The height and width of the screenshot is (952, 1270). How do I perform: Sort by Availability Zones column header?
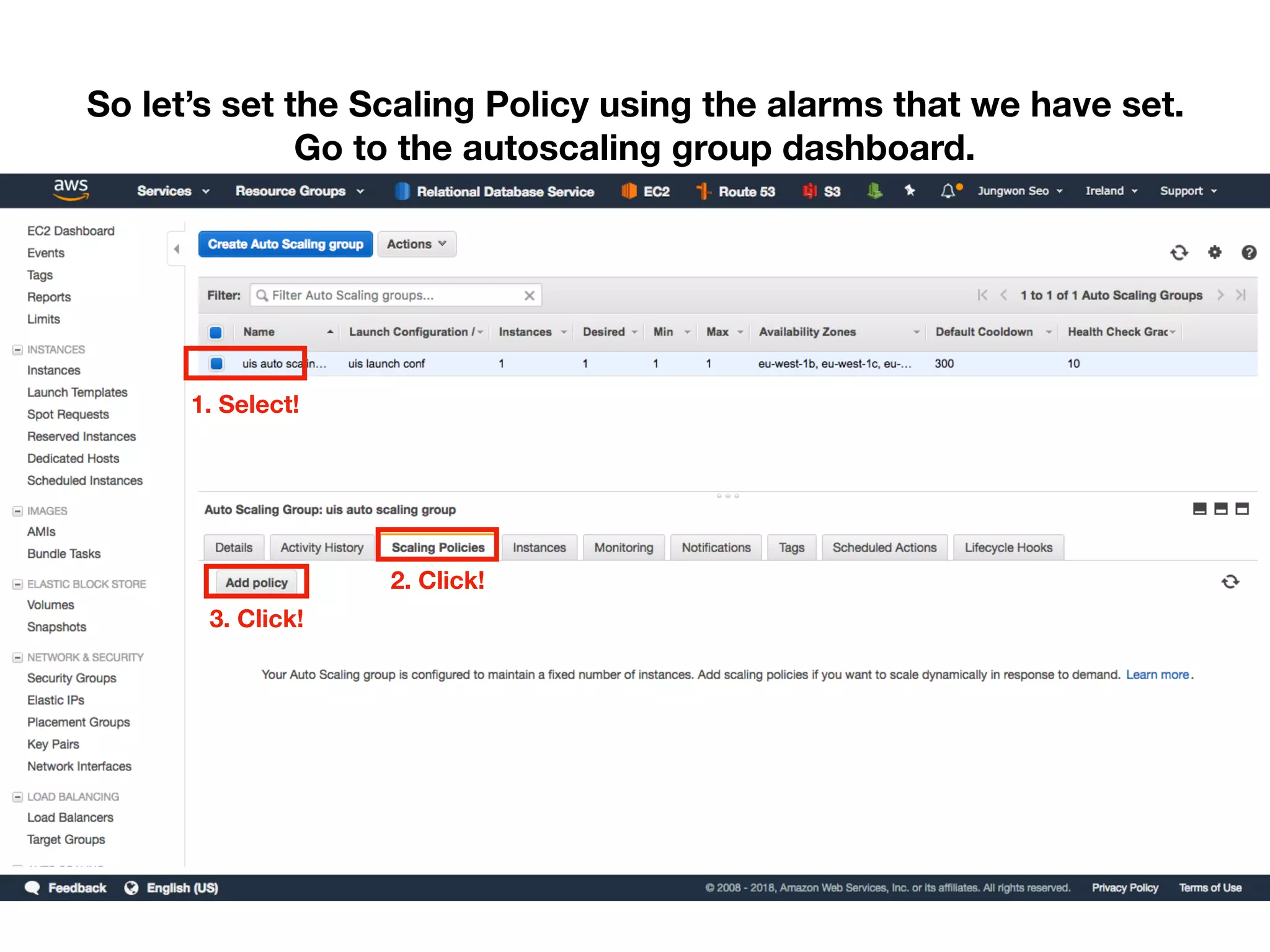click(838, 332)
